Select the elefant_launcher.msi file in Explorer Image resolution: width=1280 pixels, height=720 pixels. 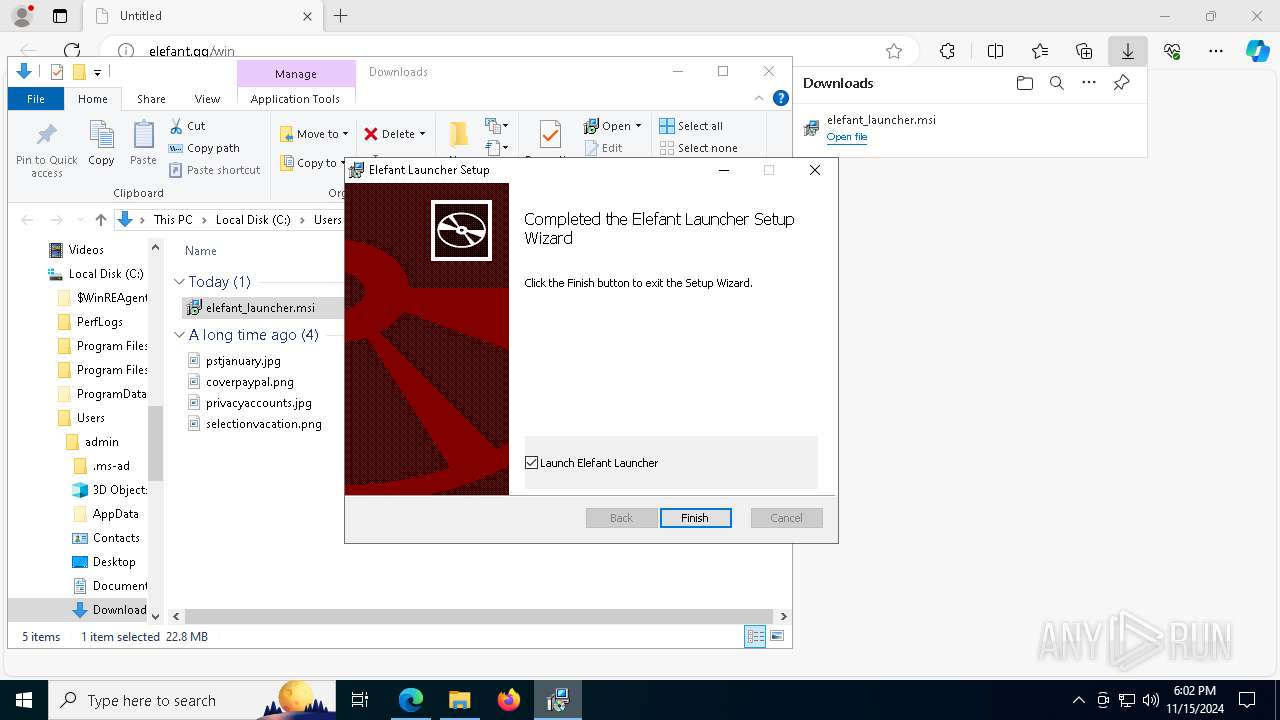pos(260,308)
